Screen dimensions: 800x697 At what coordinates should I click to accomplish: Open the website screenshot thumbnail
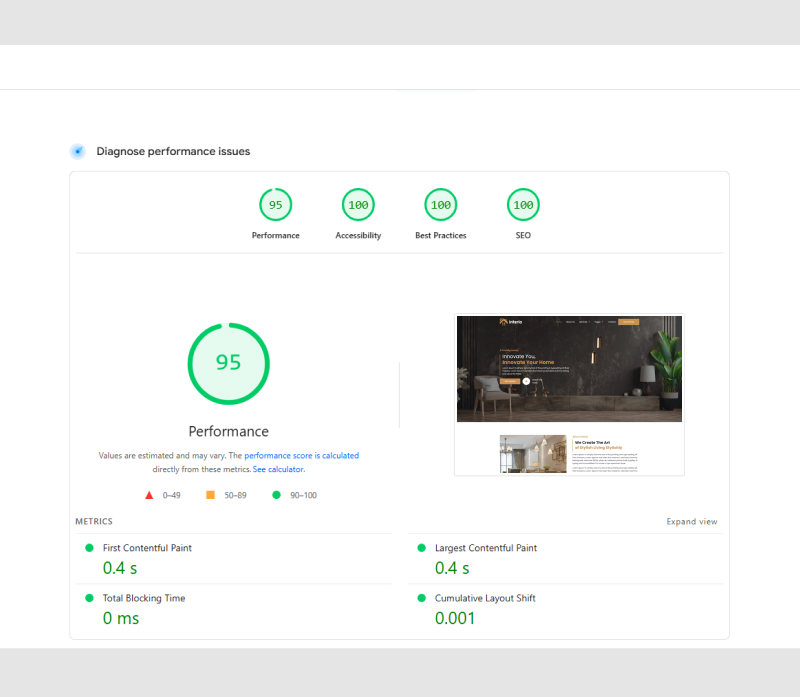(x=569, y=395)
